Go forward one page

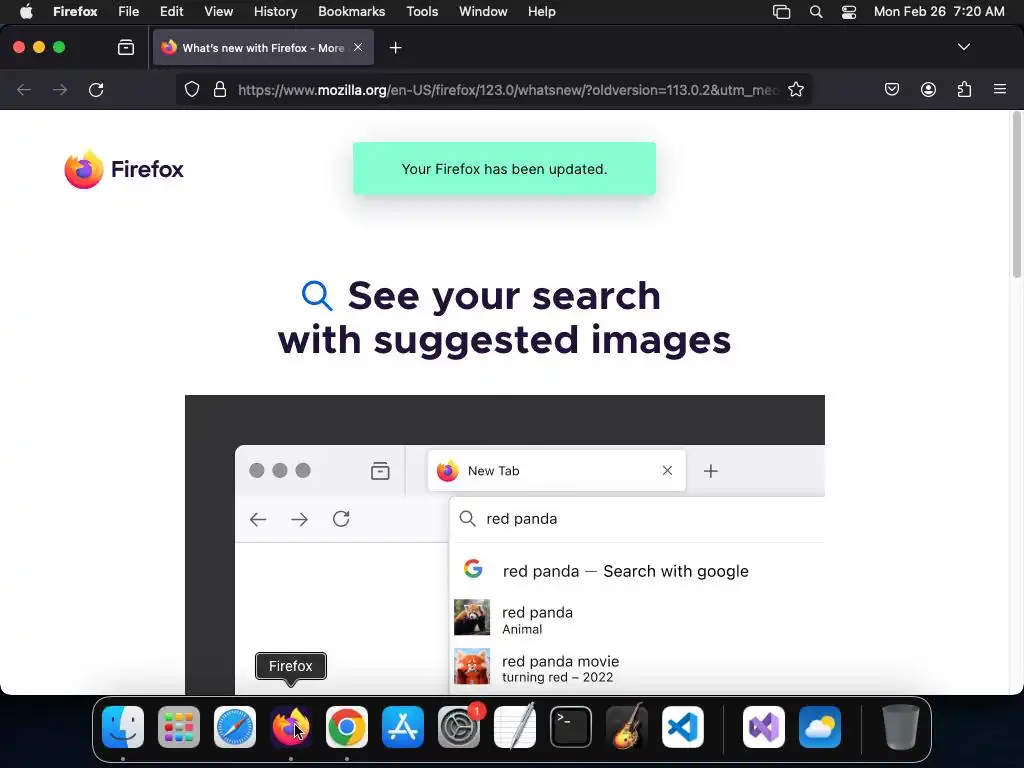[60, 89]
